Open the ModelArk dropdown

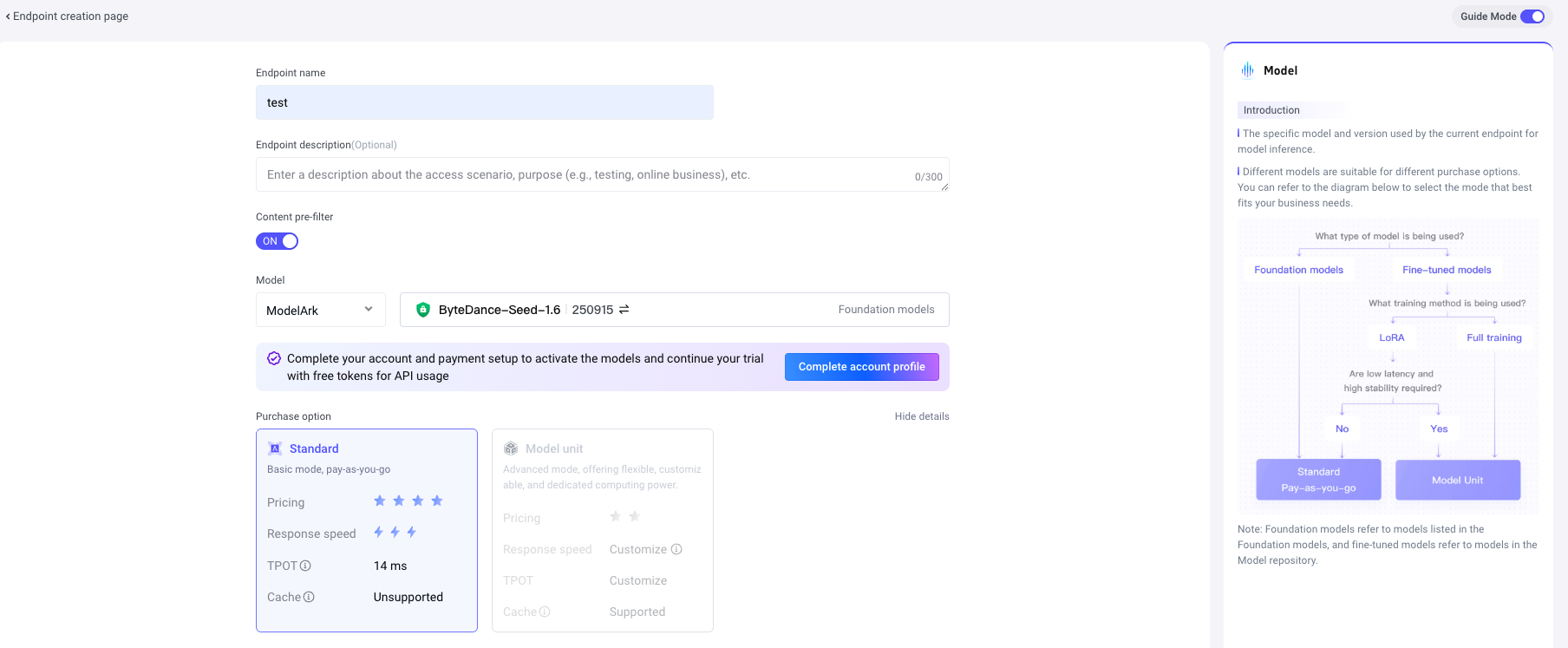tap(320, 310)
